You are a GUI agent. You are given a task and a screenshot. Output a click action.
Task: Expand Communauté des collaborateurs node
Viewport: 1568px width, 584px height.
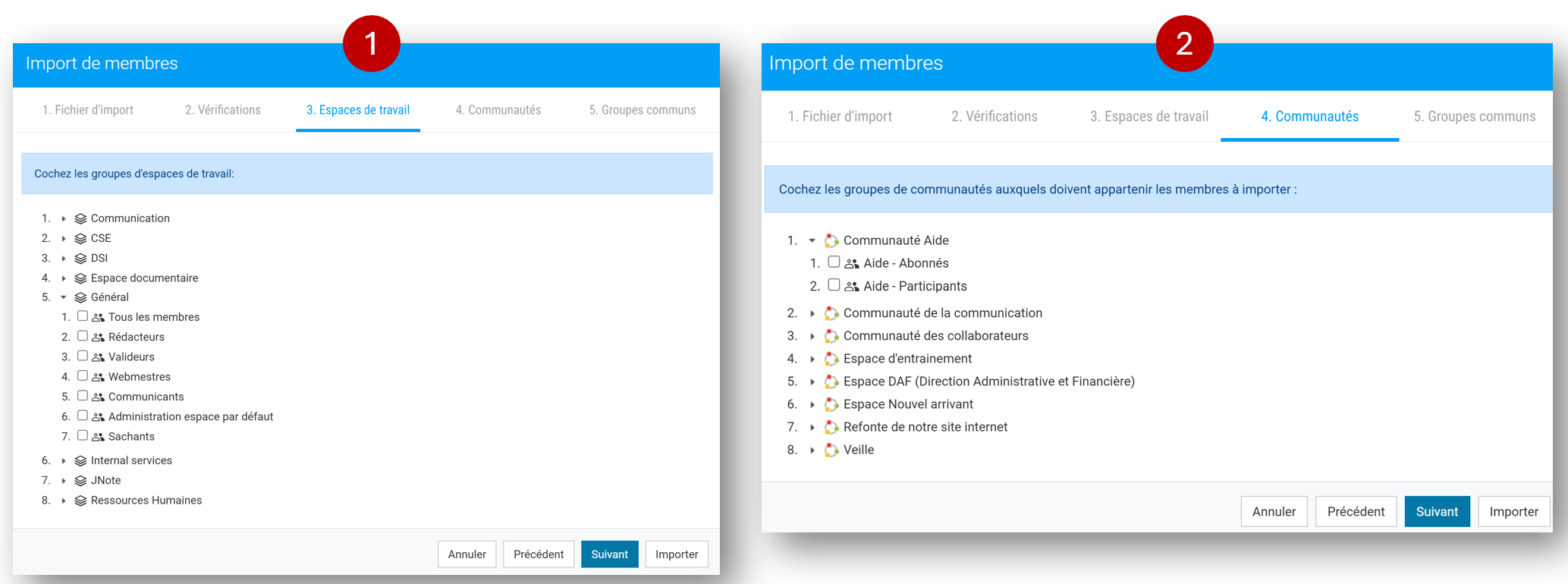pyautogui.click(x=812, y=336)
